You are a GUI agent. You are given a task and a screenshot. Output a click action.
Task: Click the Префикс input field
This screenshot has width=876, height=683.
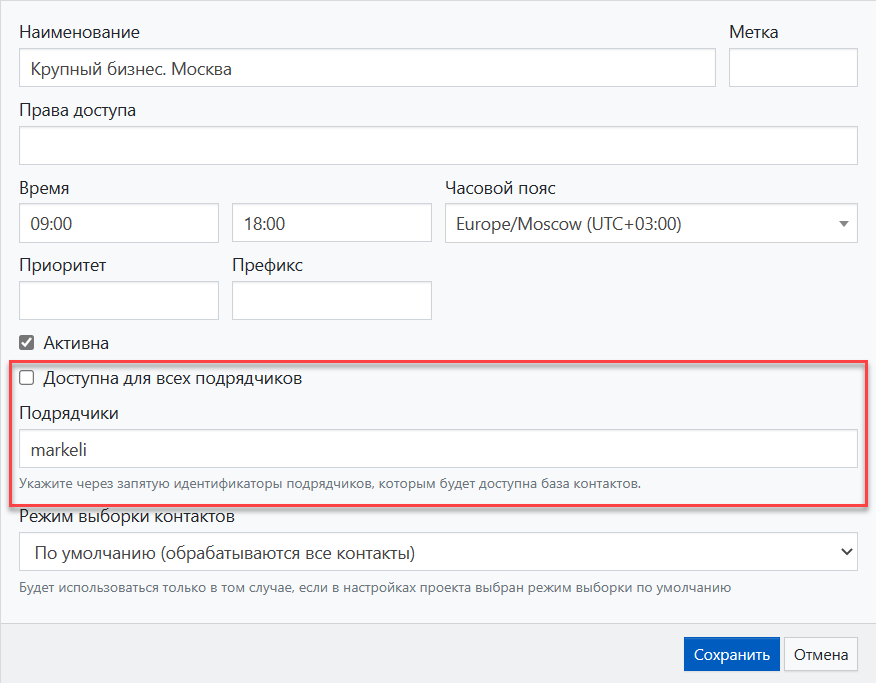[332, 301]
